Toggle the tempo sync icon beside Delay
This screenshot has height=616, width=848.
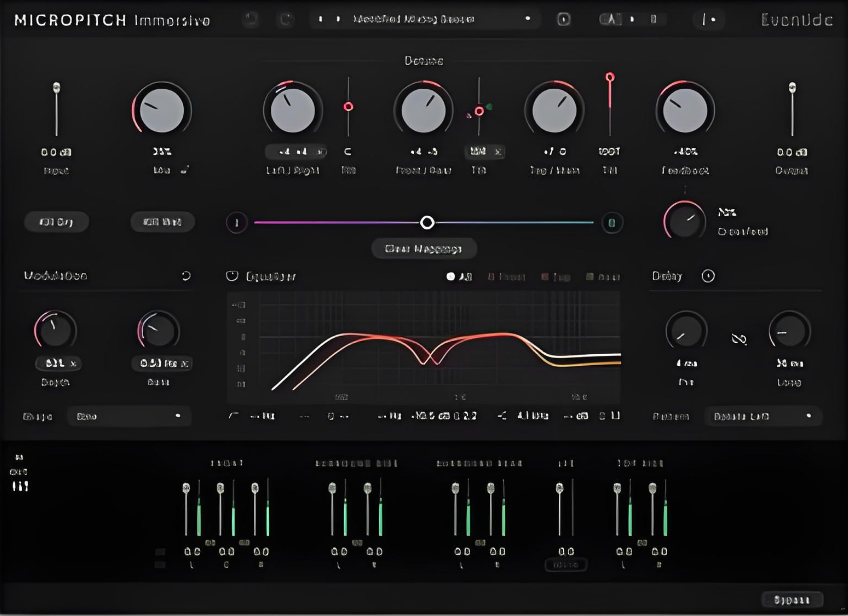708,276
